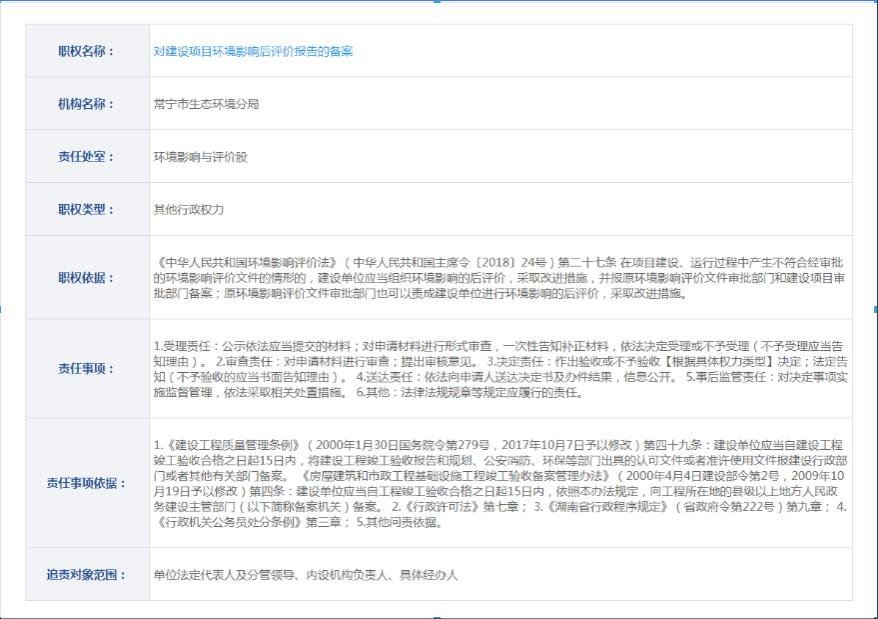Open the 对建设项目环境影响后评价报告的备案 link
The image size is (878, 619).
point(252,51)
